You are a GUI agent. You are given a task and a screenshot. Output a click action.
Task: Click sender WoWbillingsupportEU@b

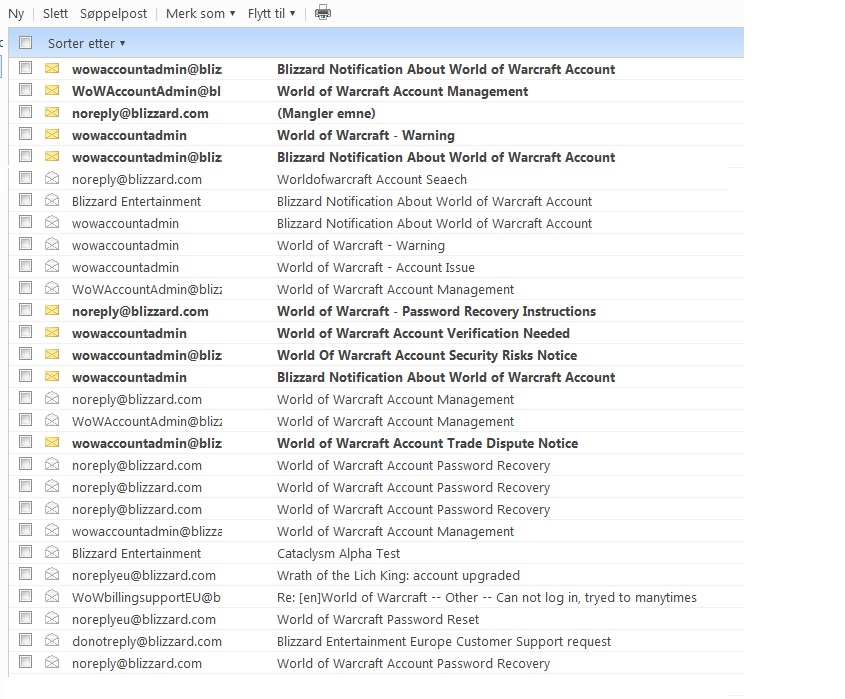click(146, 598)
